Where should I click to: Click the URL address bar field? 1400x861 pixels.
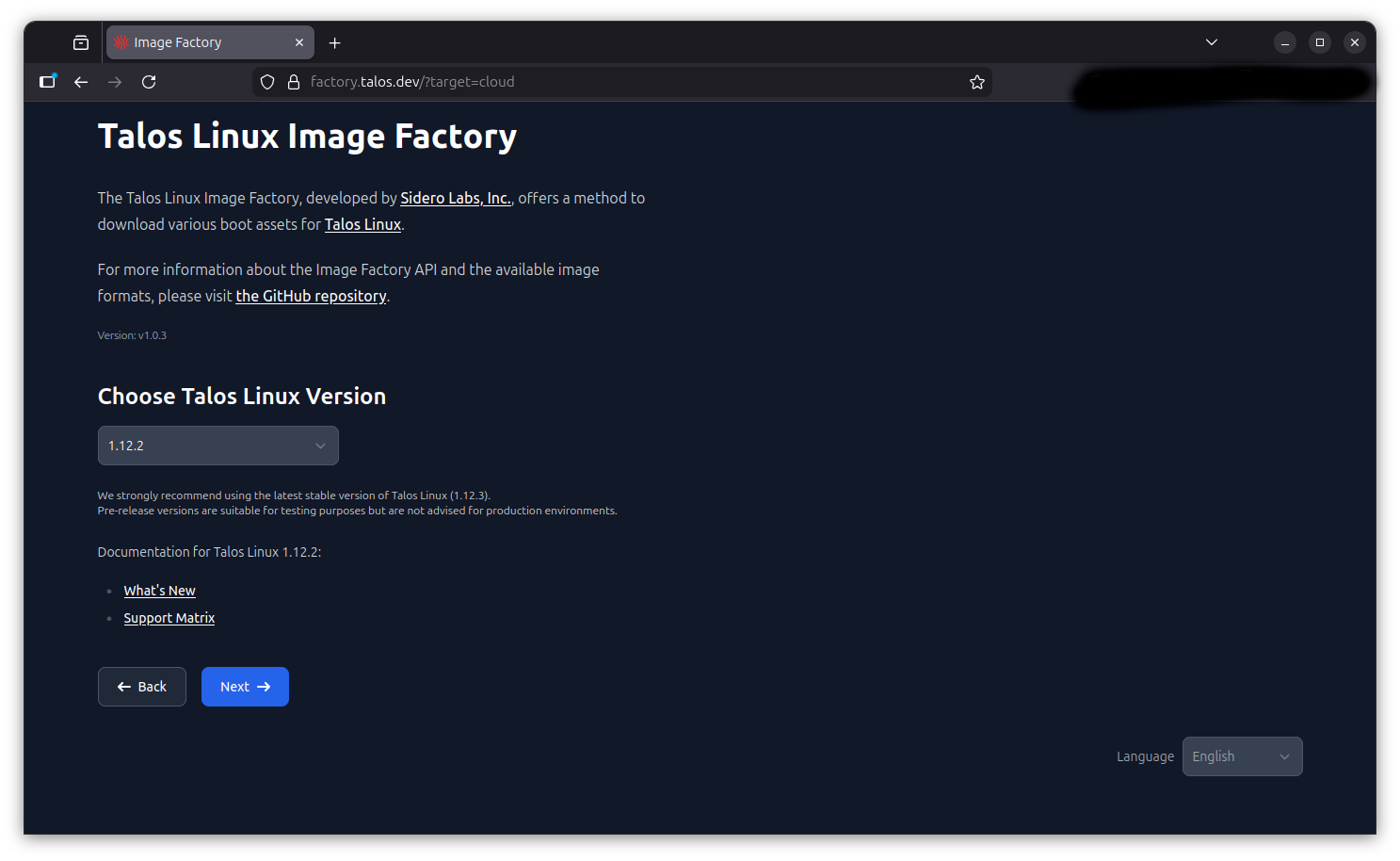point(621,82)
